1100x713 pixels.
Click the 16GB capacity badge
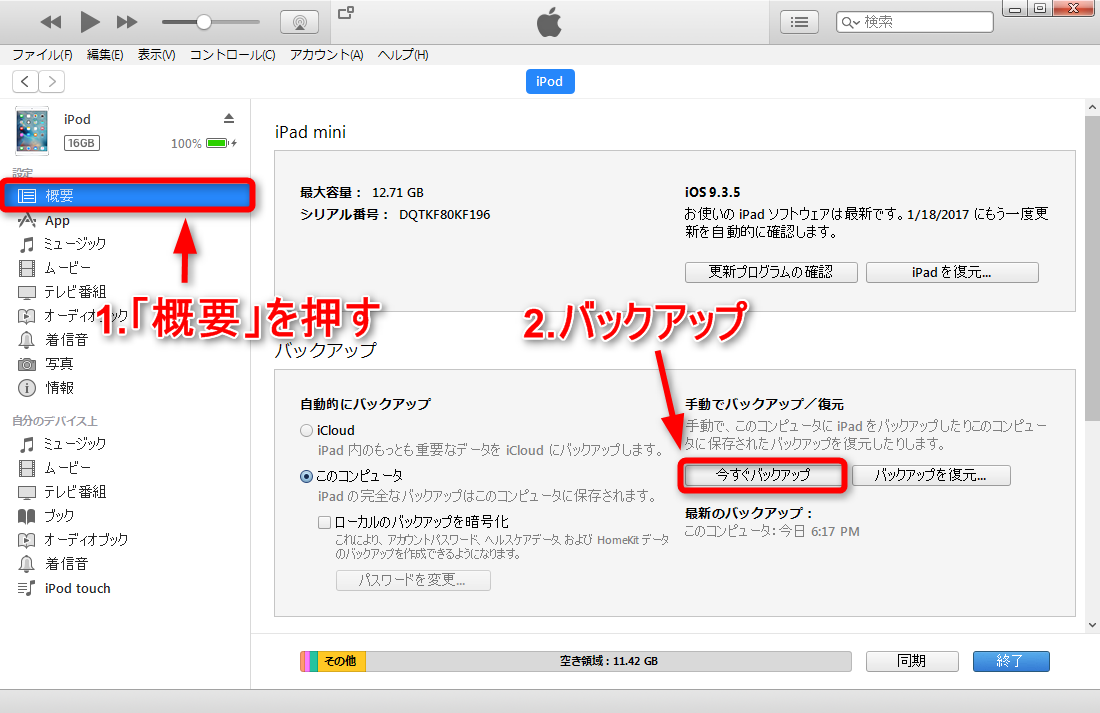(x=82, y=143)
